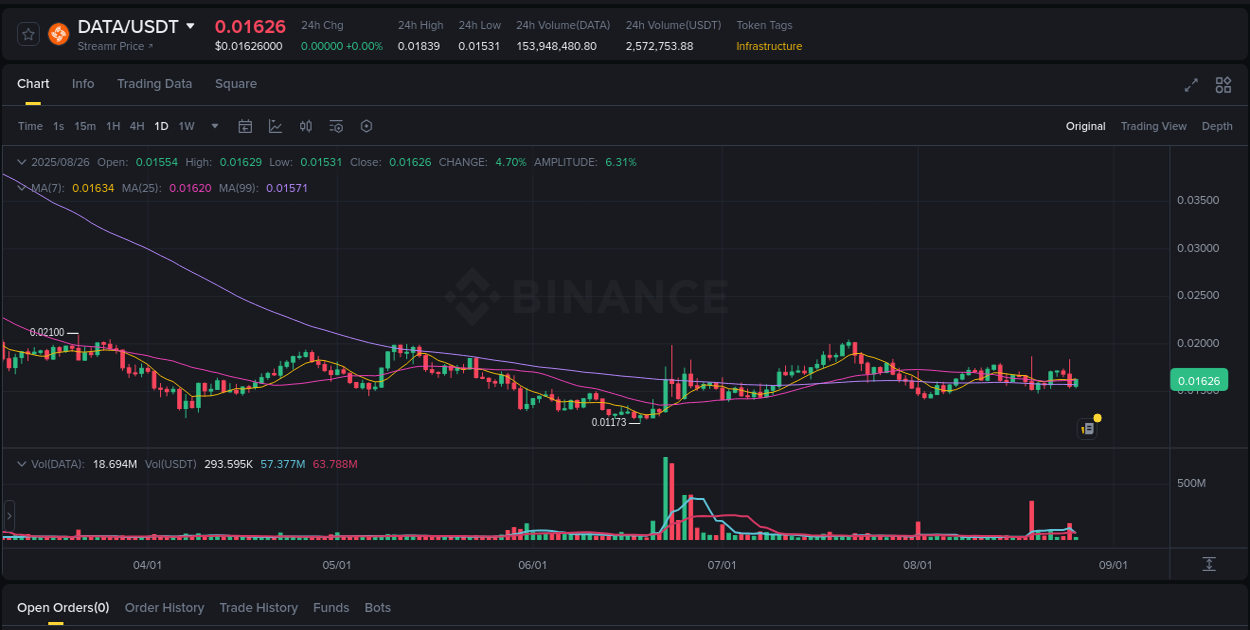Open the Order History tab
The height and width of the screenshot is (630, 1250).
coord(164,607)
